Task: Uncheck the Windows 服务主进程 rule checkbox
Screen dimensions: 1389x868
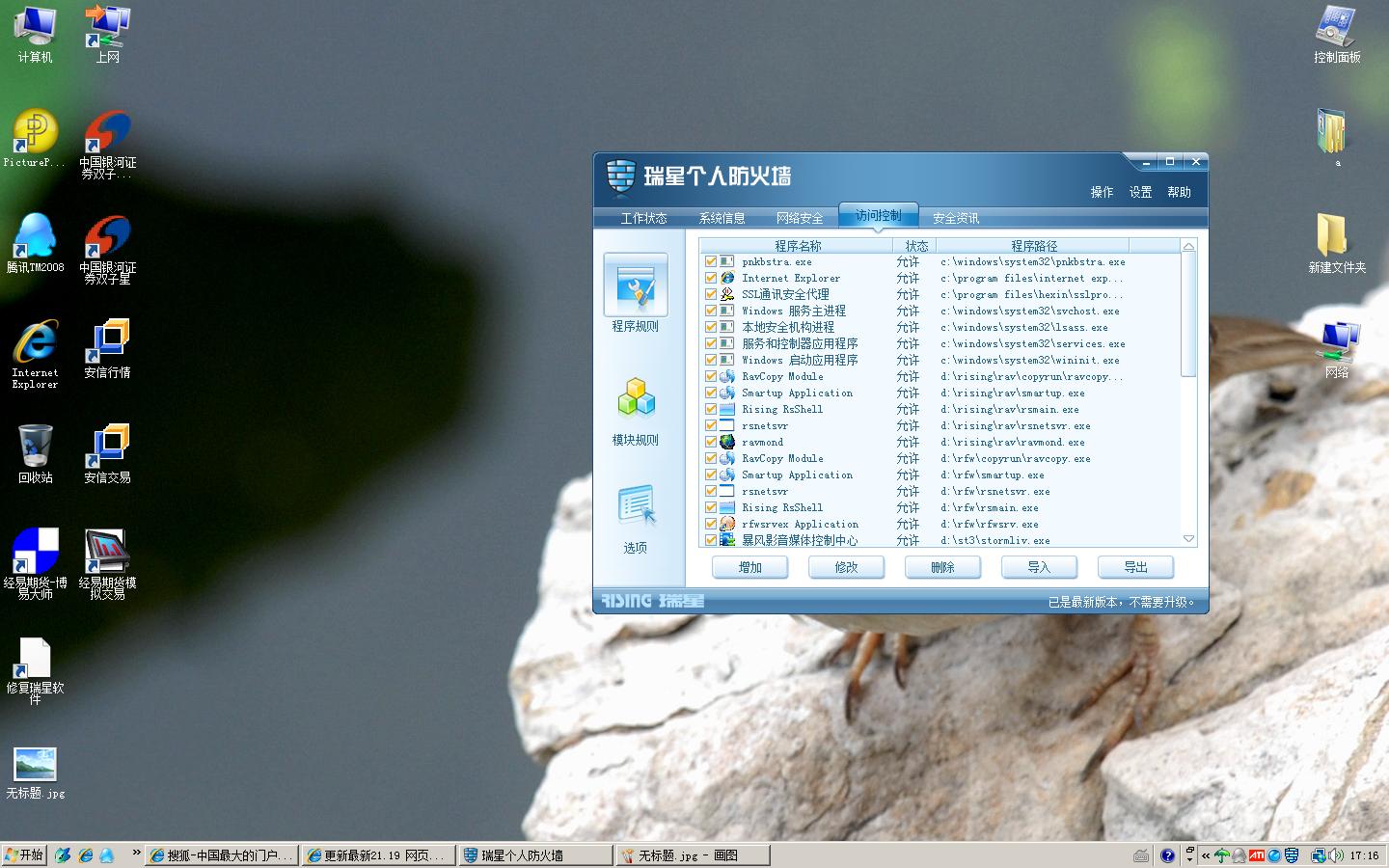Action: coord(711,311)
